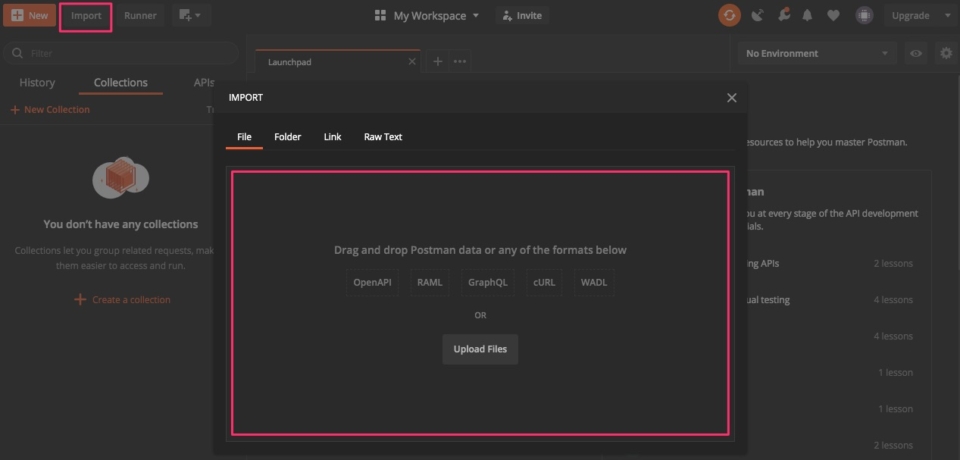Image resolution: width=960 pixels, height=460 pixels.
Task: Open the Runner
Action: (140, 15)
